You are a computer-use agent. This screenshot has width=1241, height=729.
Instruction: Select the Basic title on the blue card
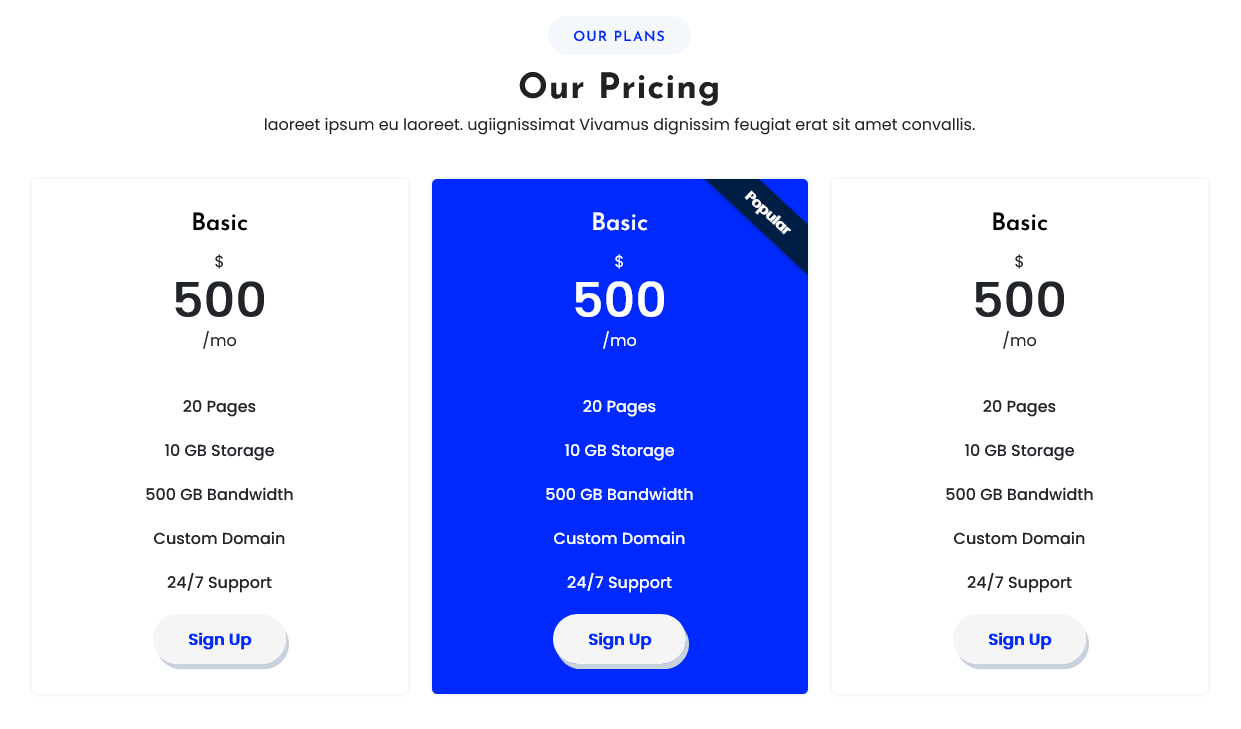[x=620, y=223]
